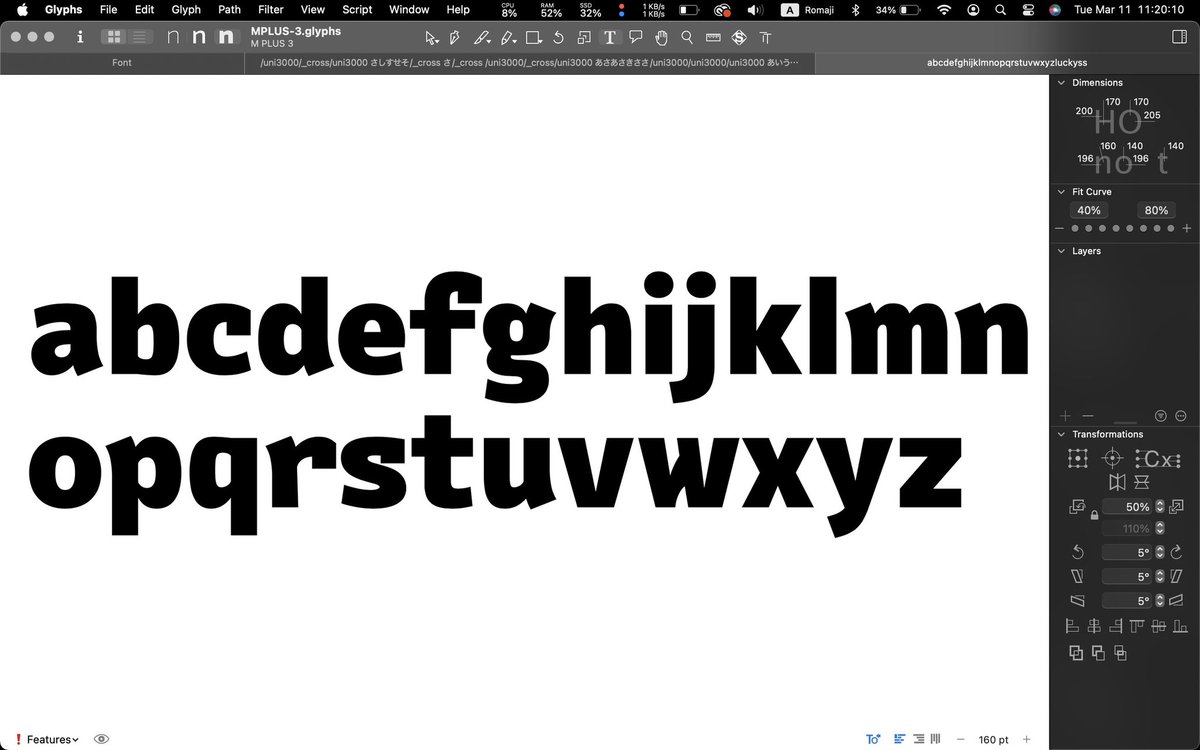Select the Rotate tool in toolbar
Screen dimensions: 1200x750
[x=558, y=38]
